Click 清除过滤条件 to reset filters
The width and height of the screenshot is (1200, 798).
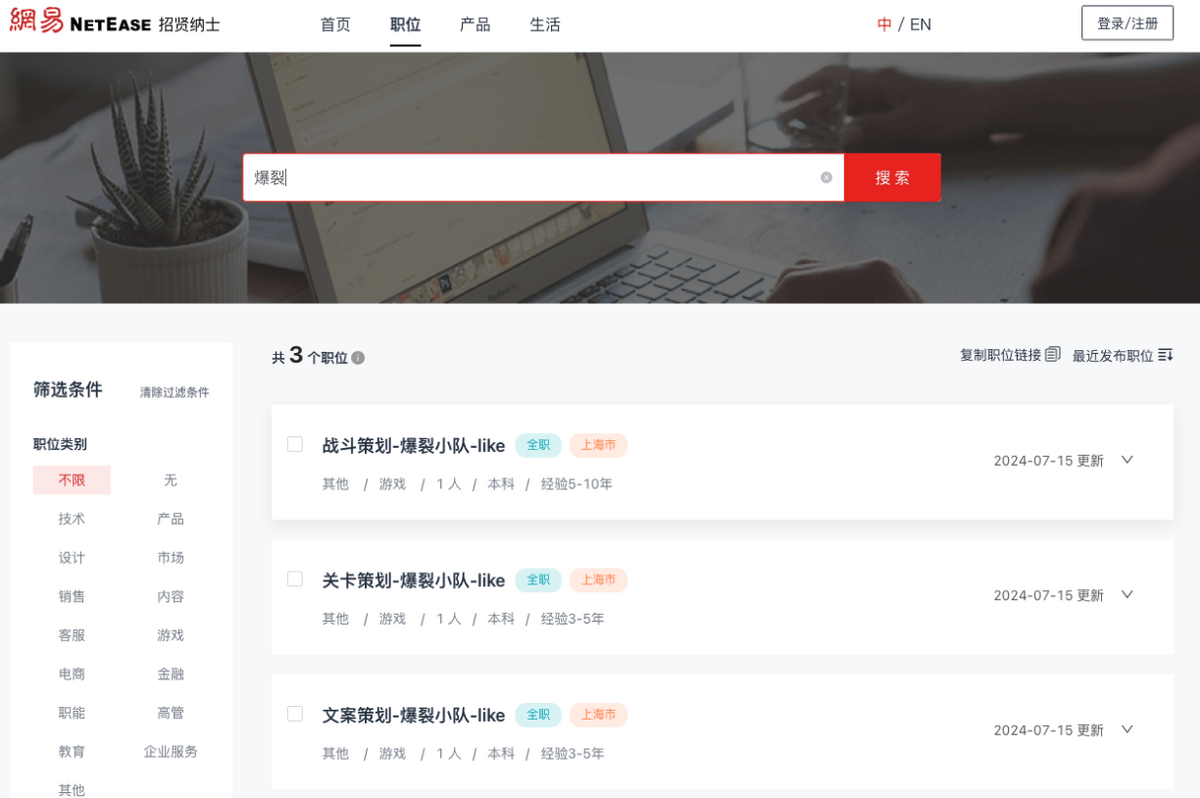[x=174, y=392]
